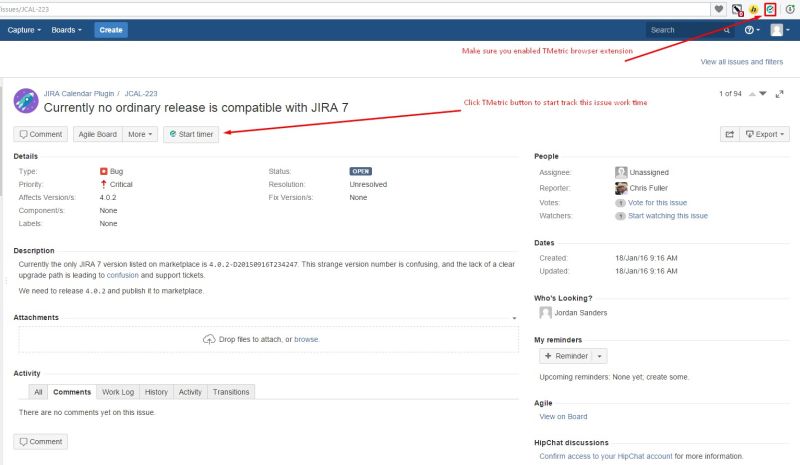Click the TMetric extension icon in browser toolbar

coord(770,9)
